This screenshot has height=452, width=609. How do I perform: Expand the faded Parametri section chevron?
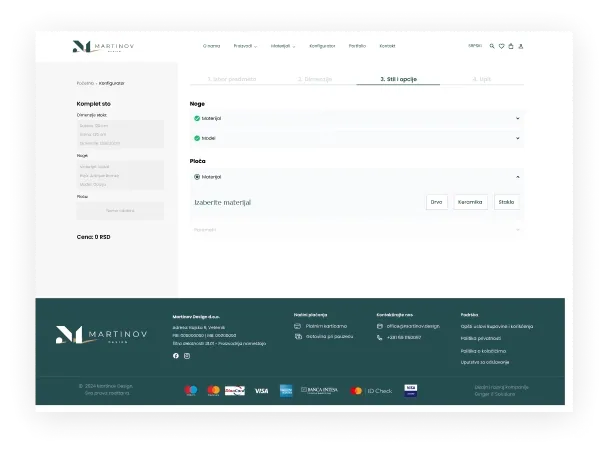tap(518, 230)
